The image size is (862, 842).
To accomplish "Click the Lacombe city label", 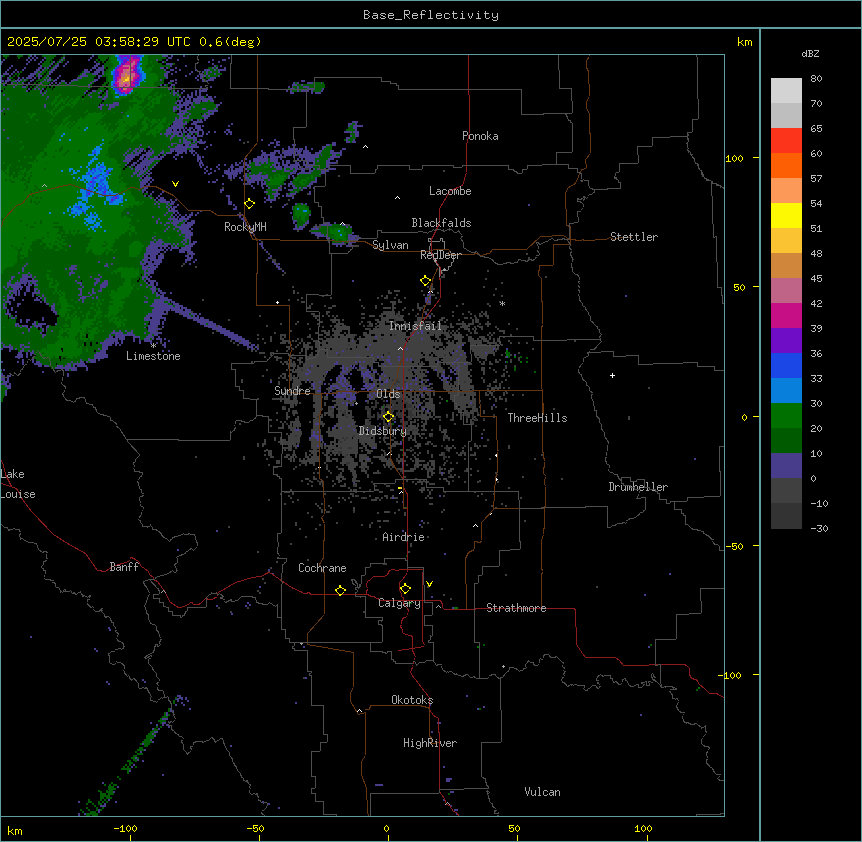I will [450, 191].
